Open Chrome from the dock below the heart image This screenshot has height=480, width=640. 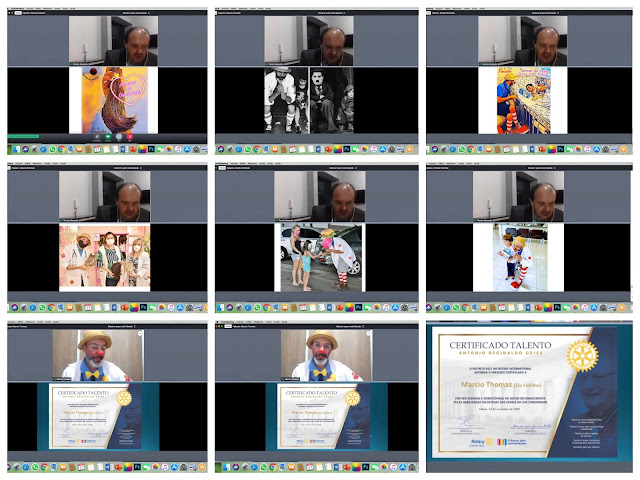coord(61,149)
